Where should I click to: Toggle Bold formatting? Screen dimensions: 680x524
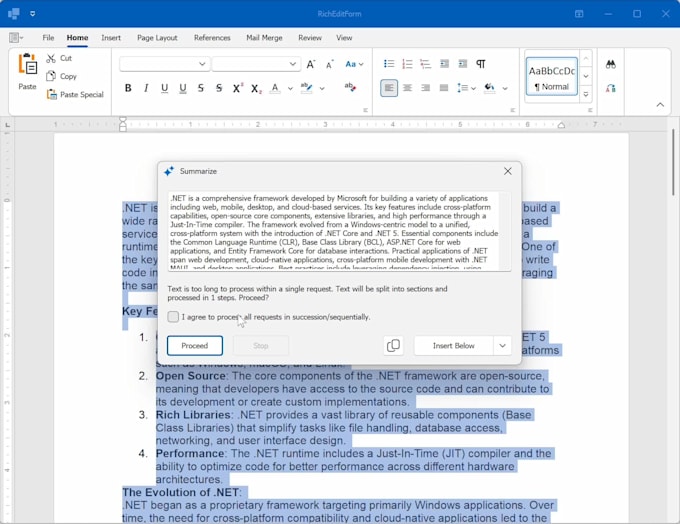coord(128,88)
